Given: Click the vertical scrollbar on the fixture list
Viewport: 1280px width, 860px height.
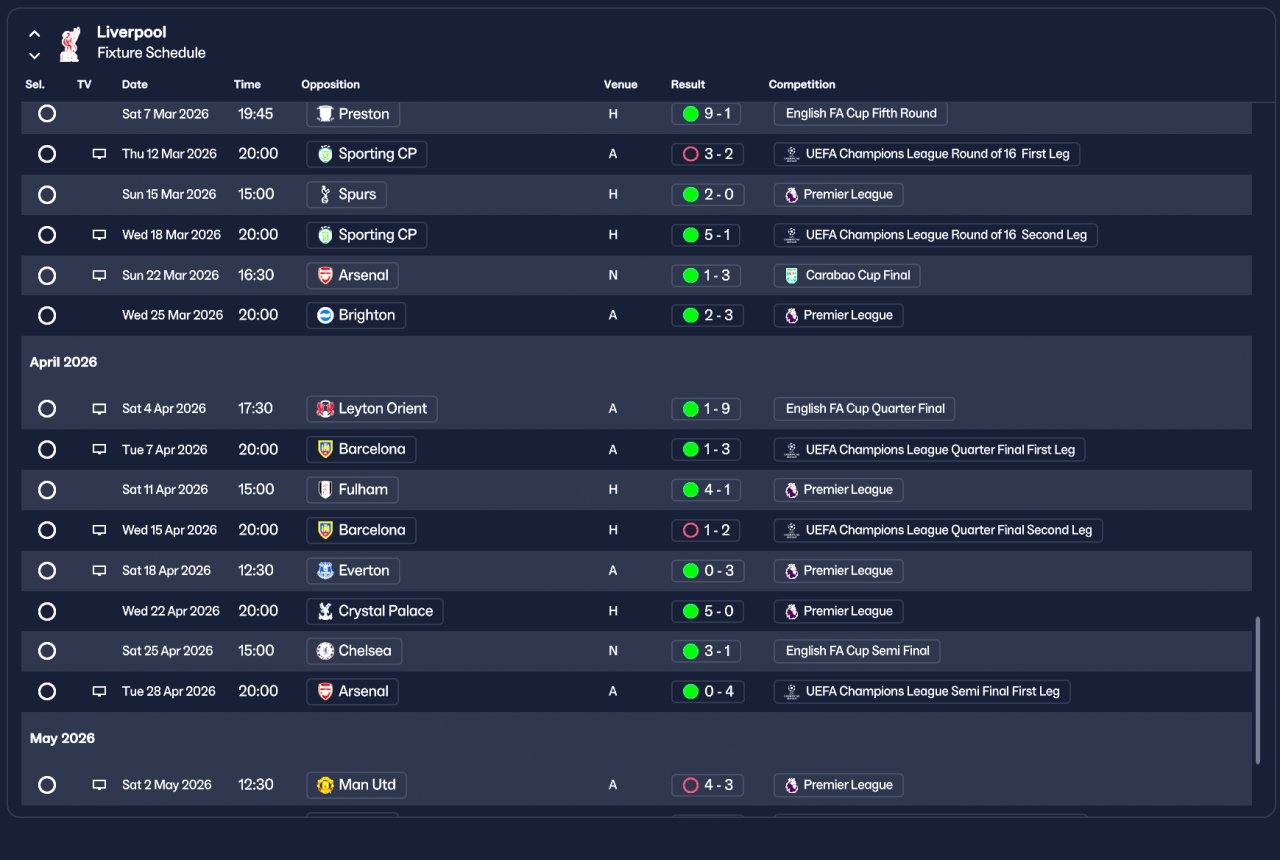Looking at the screenshot, I should (x=1257, y=691).
